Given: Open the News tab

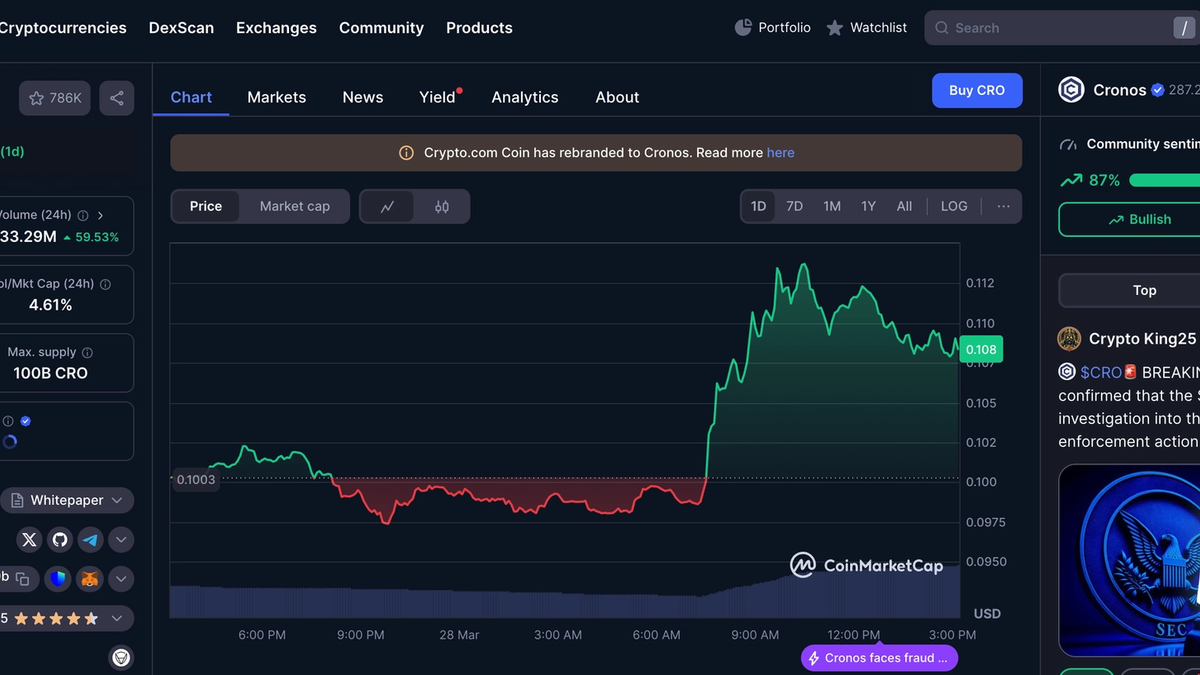Looking at the screenshot, I should point(363,97).
